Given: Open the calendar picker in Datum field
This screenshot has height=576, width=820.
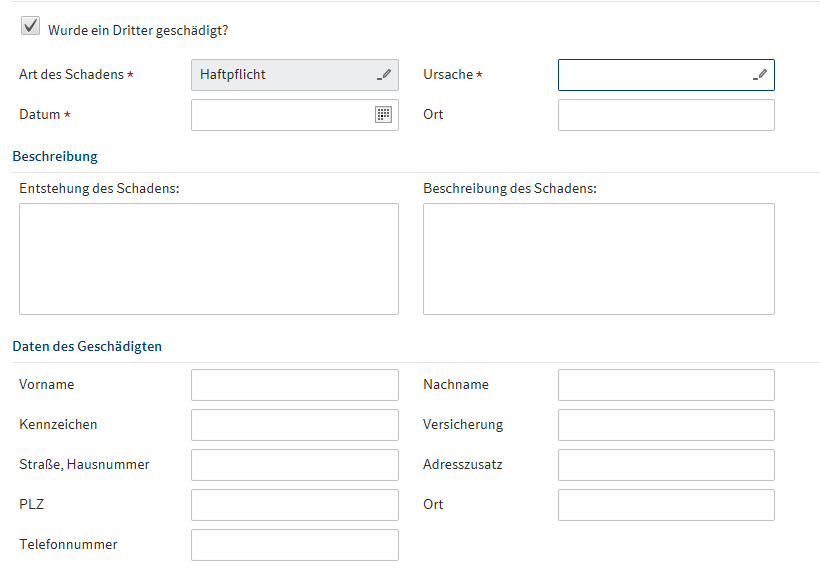Looking at the screenshot, I should (x=383, y=115).
